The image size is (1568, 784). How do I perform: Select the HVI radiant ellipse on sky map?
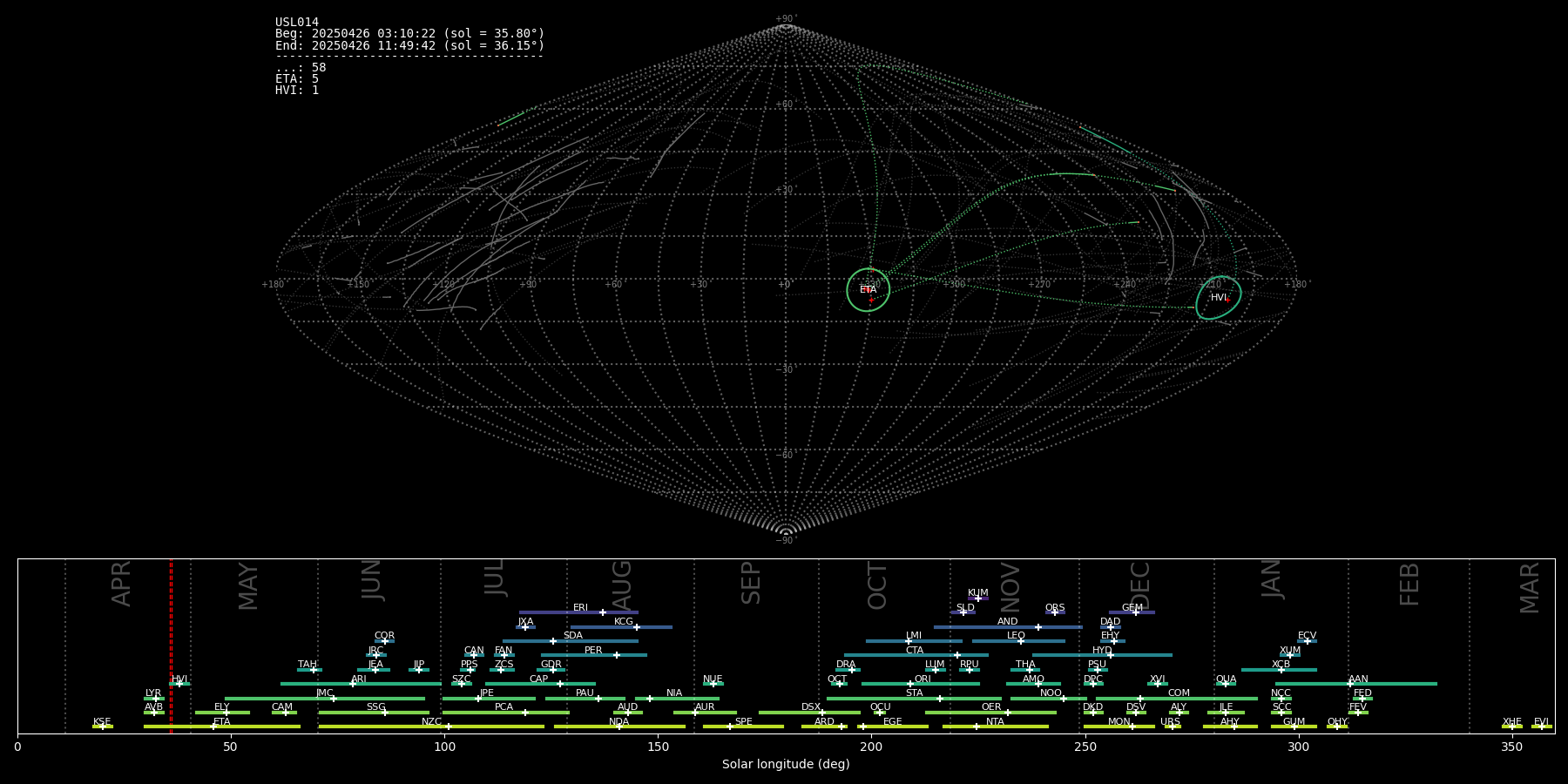[x=1219, y=298]
